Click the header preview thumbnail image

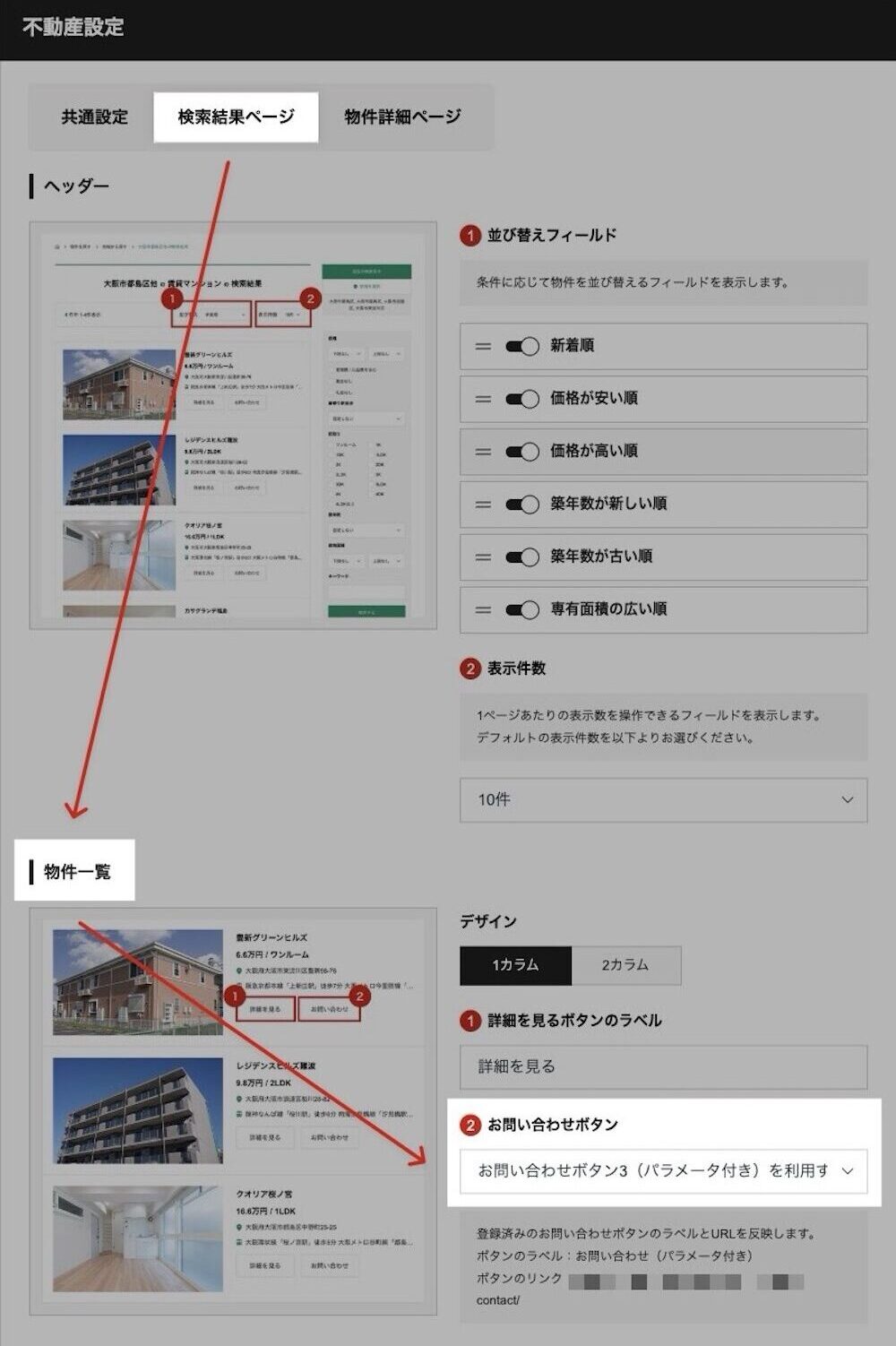(233, 426)
